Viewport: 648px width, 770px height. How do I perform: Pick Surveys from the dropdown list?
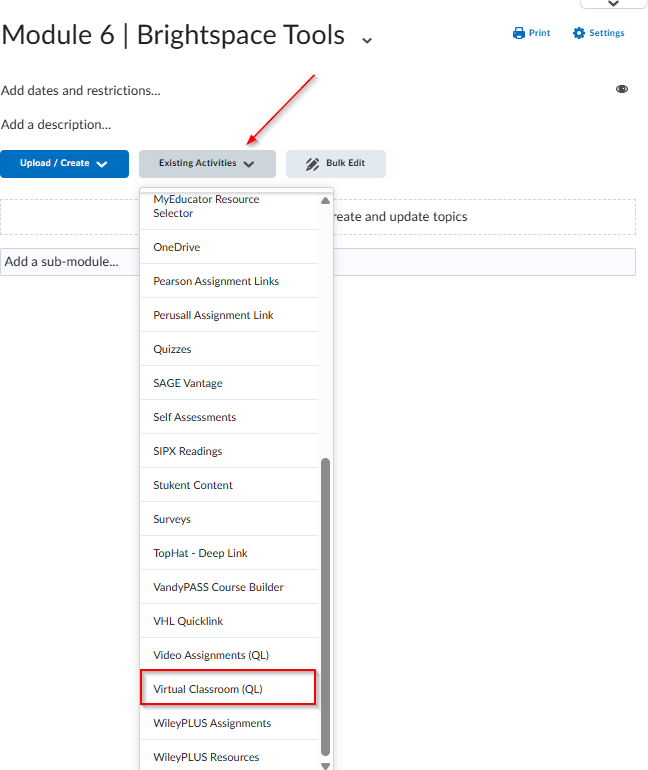click(172, 519)
